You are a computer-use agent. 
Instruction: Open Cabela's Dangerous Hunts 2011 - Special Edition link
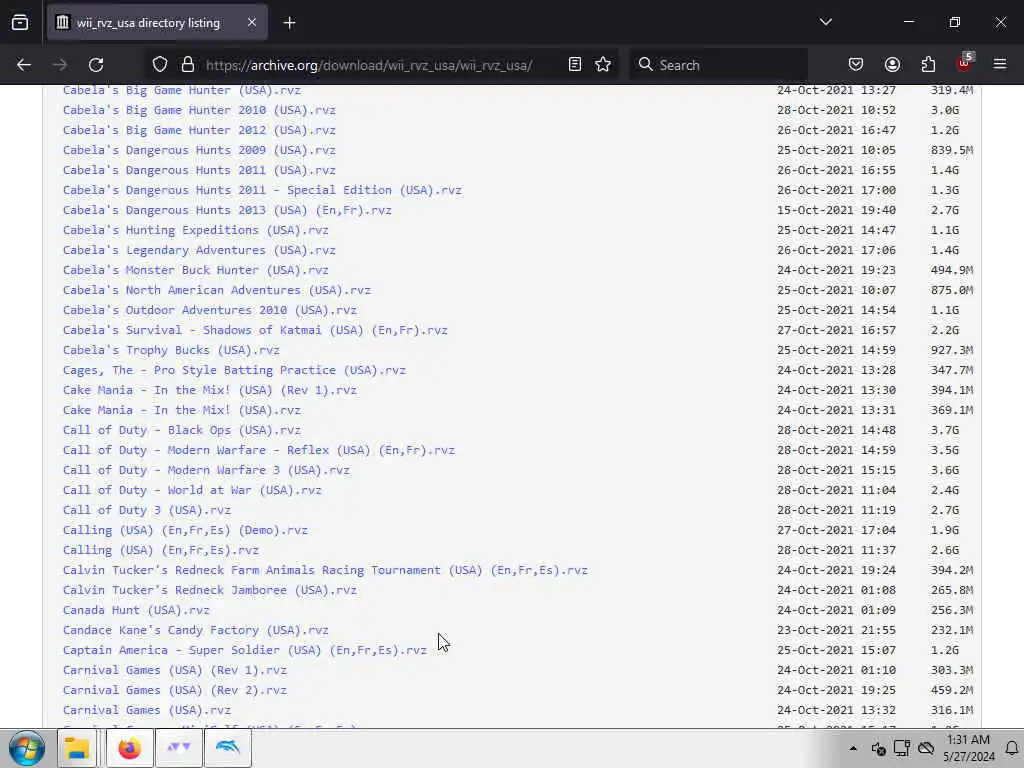262,190
